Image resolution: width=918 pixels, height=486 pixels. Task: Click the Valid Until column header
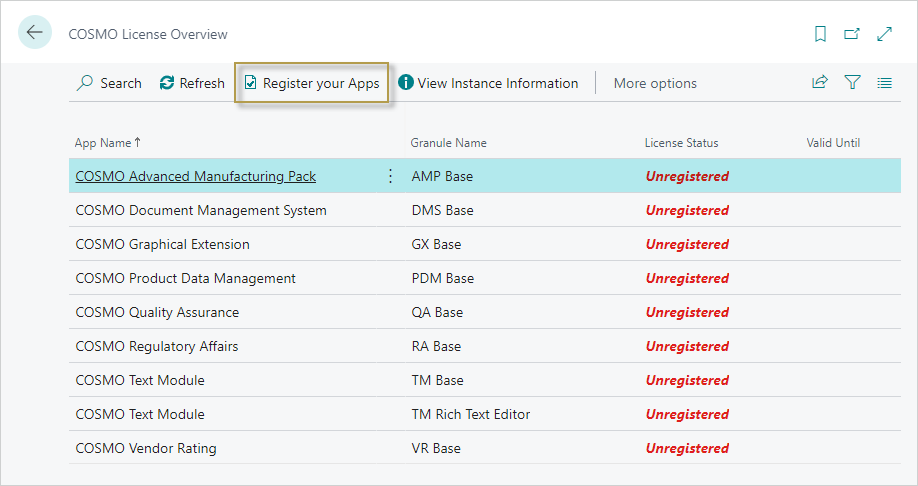833,143
